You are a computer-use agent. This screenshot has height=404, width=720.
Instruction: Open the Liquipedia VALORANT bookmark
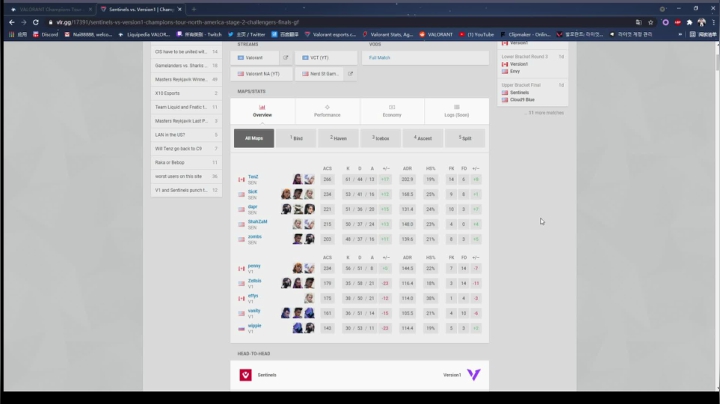click(144, 34)
